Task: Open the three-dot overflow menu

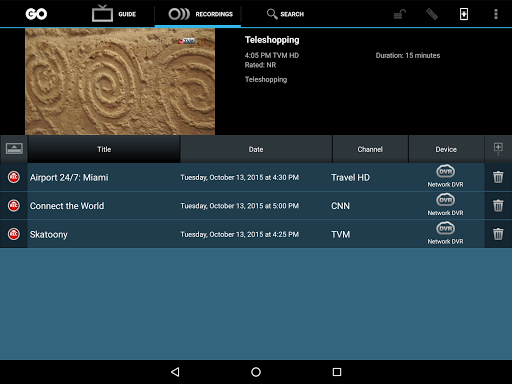Action: click(x=496, y=14)
